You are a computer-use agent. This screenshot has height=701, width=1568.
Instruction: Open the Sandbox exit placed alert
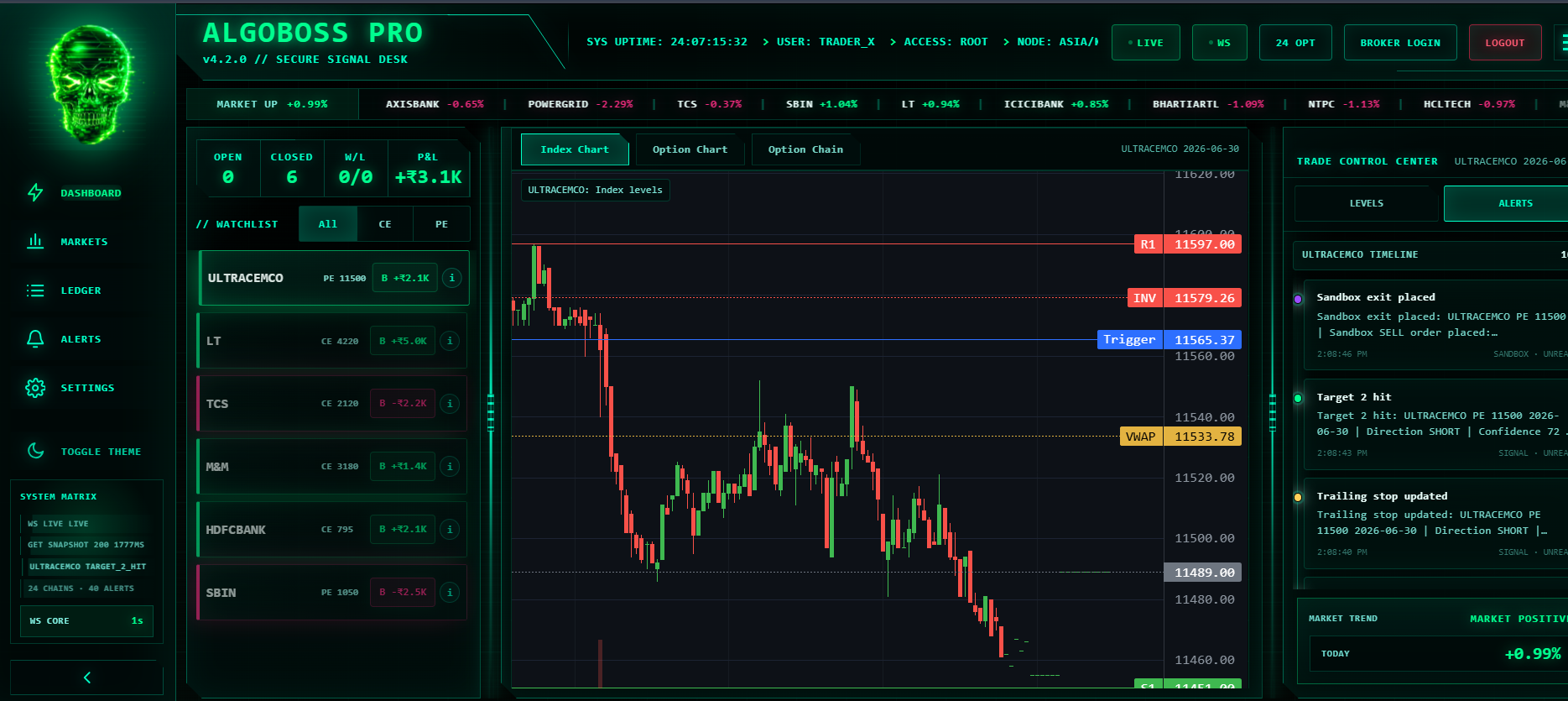coord(1435,325)
